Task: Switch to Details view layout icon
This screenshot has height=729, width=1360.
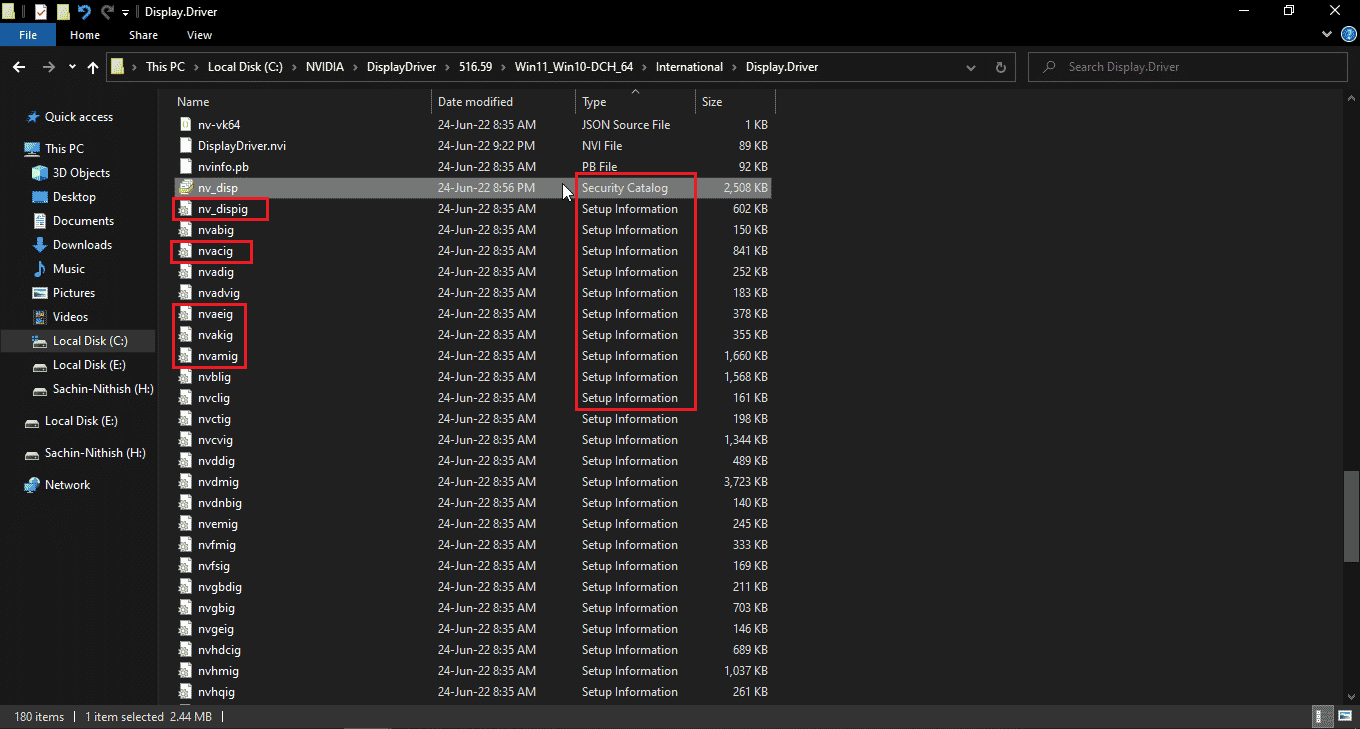Action: [1325, 717]
